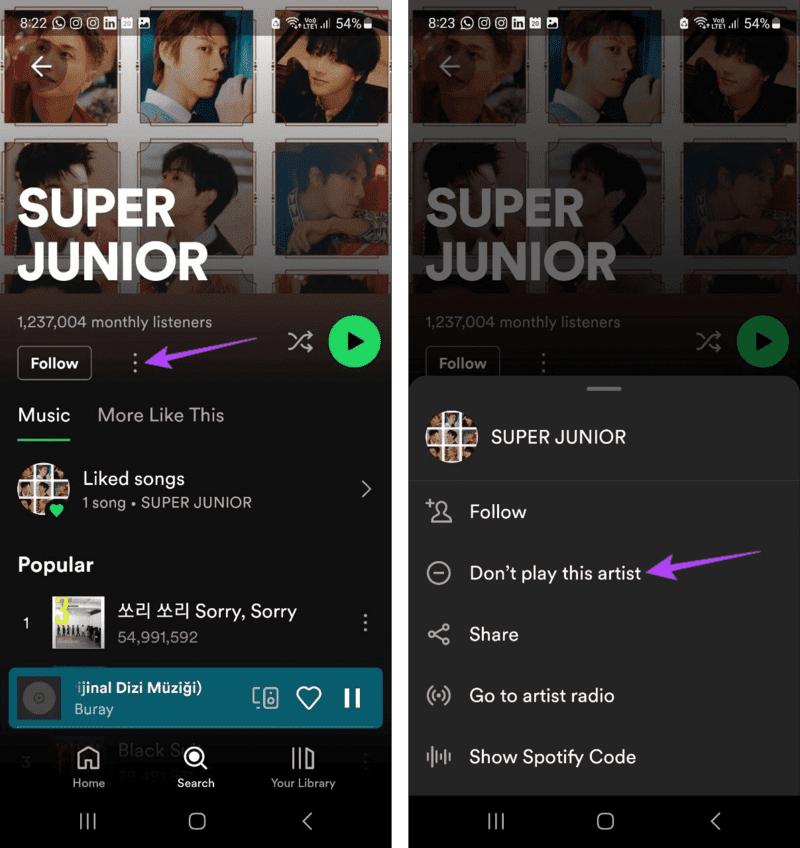Open the three-dot menu beside the bright Follow button
The image size is (800, 848).
pyautogui.click(x=135, y=362)
